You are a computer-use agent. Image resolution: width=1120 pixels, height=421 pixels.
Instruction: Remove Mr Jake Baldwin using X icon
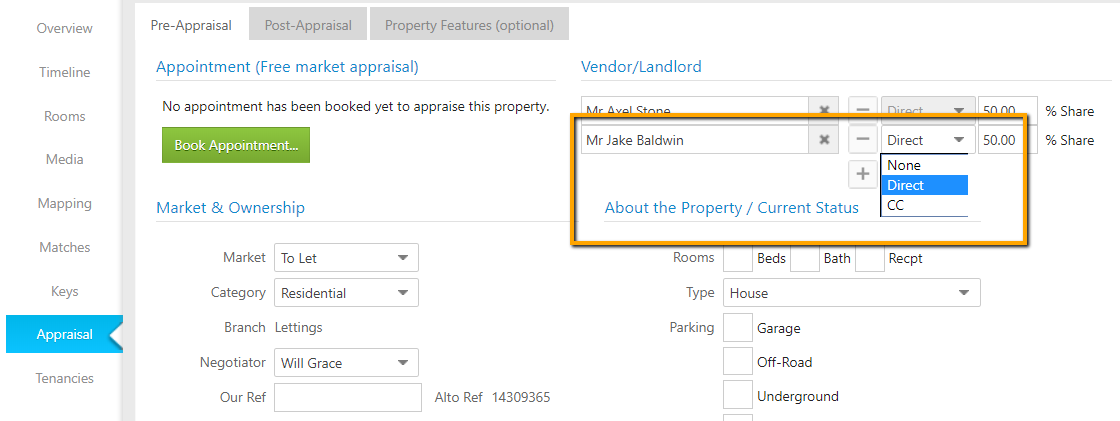click(824, 140)
